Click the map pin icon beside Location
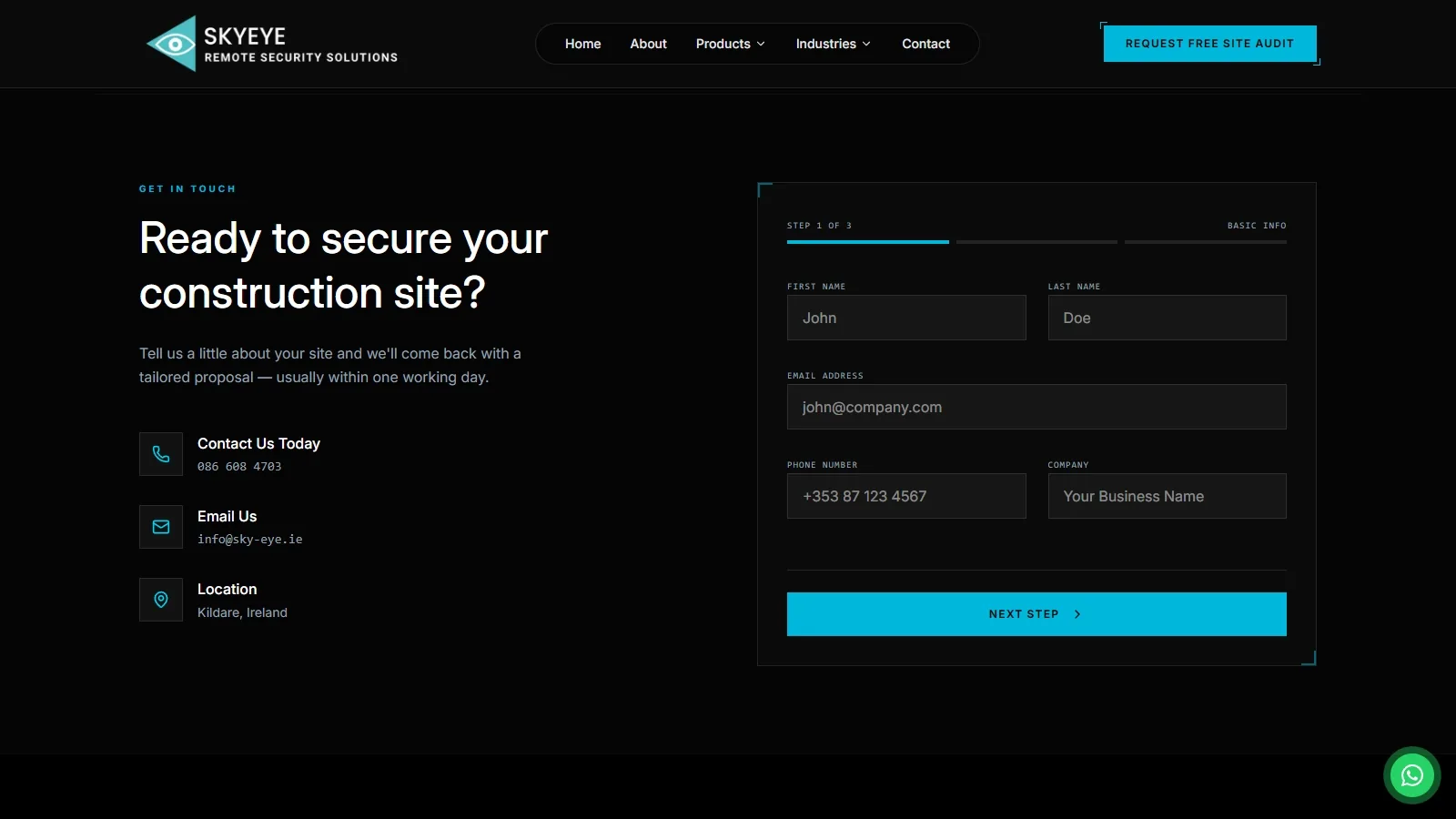Screen dimensions: 1456x819 (x=161, y=600)
